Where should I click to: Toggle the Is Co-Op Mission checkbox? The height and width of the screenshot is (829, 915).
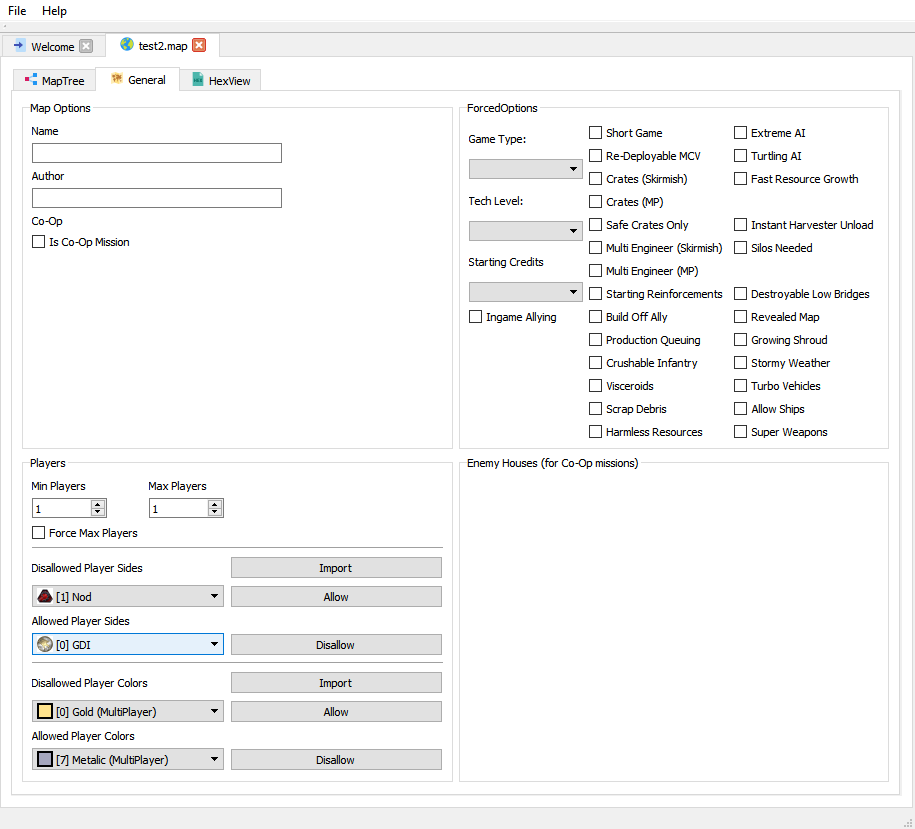39,242
